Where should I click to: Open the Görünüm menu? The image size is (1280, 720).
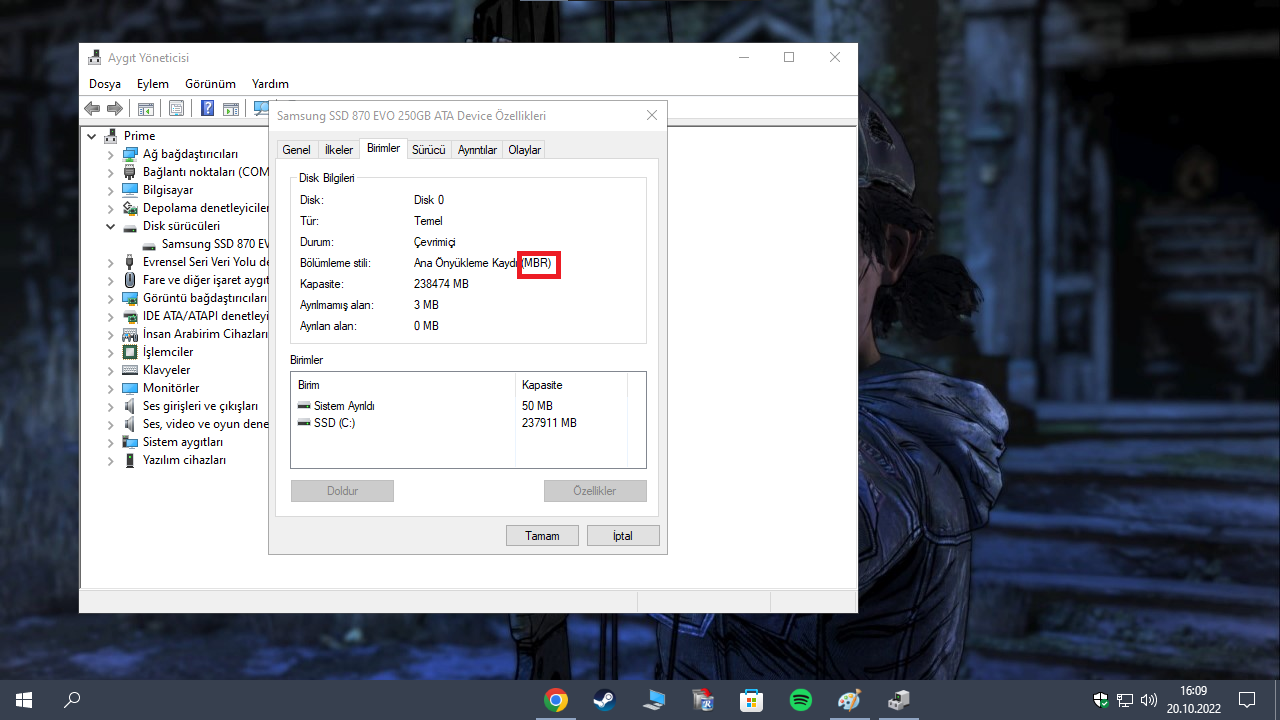click(x=210, y=84)
